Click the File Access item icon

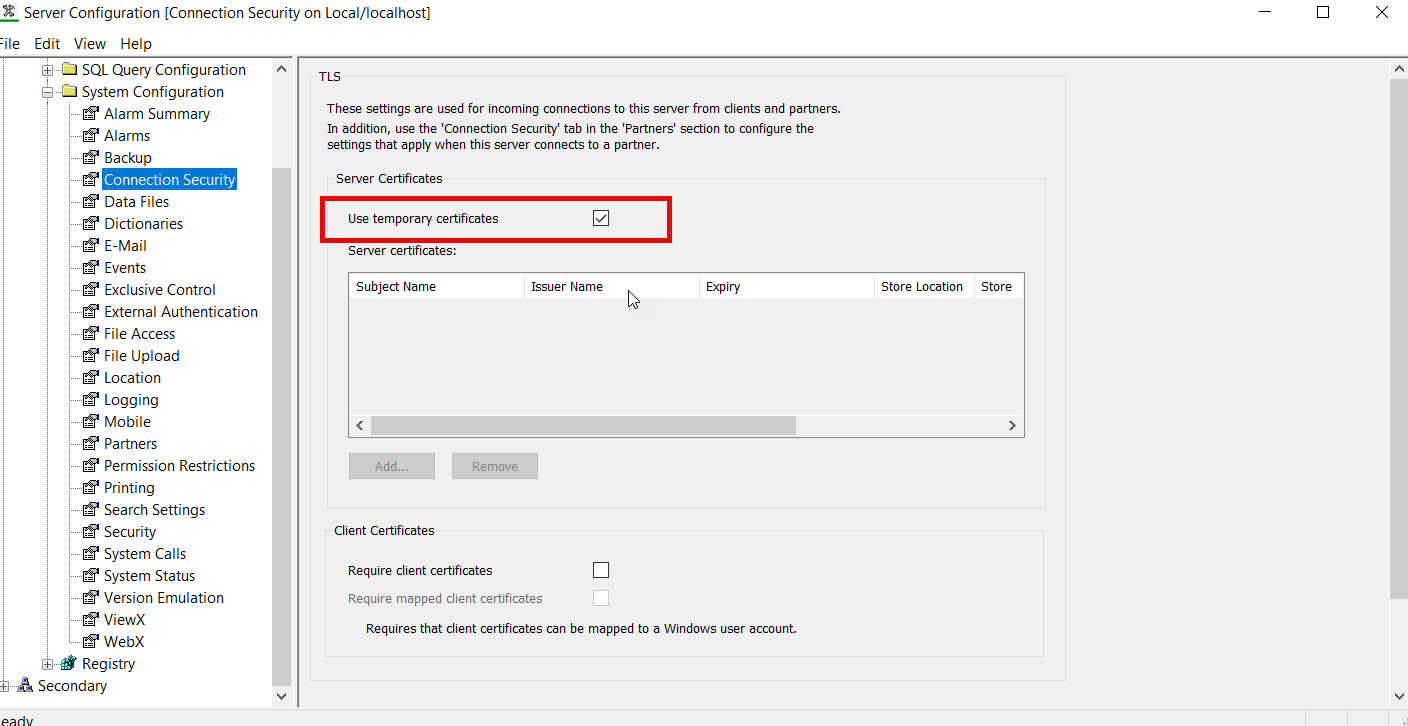pos(90,334)
